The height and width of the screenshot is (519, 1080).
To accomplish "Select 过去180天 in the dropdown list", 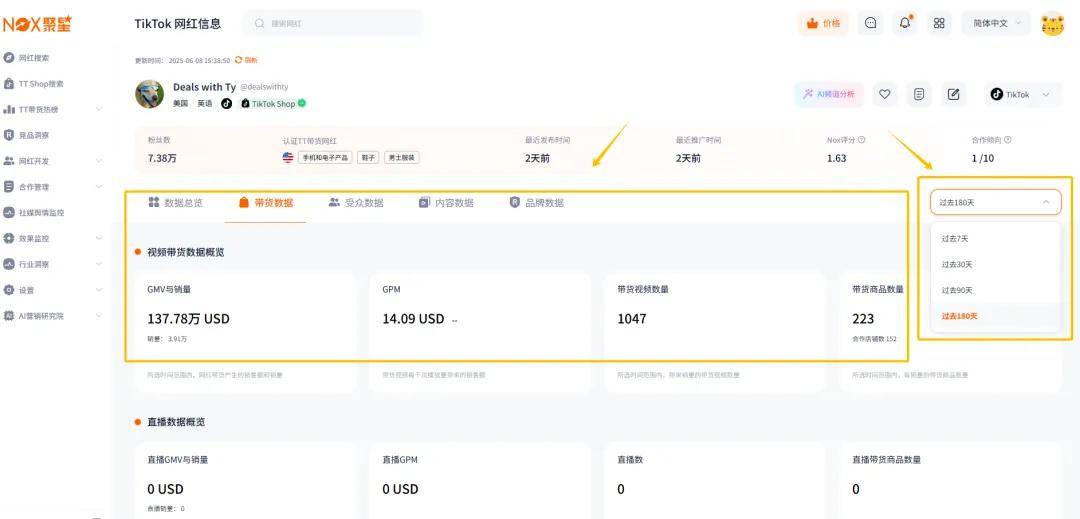I will coord(995,316).
